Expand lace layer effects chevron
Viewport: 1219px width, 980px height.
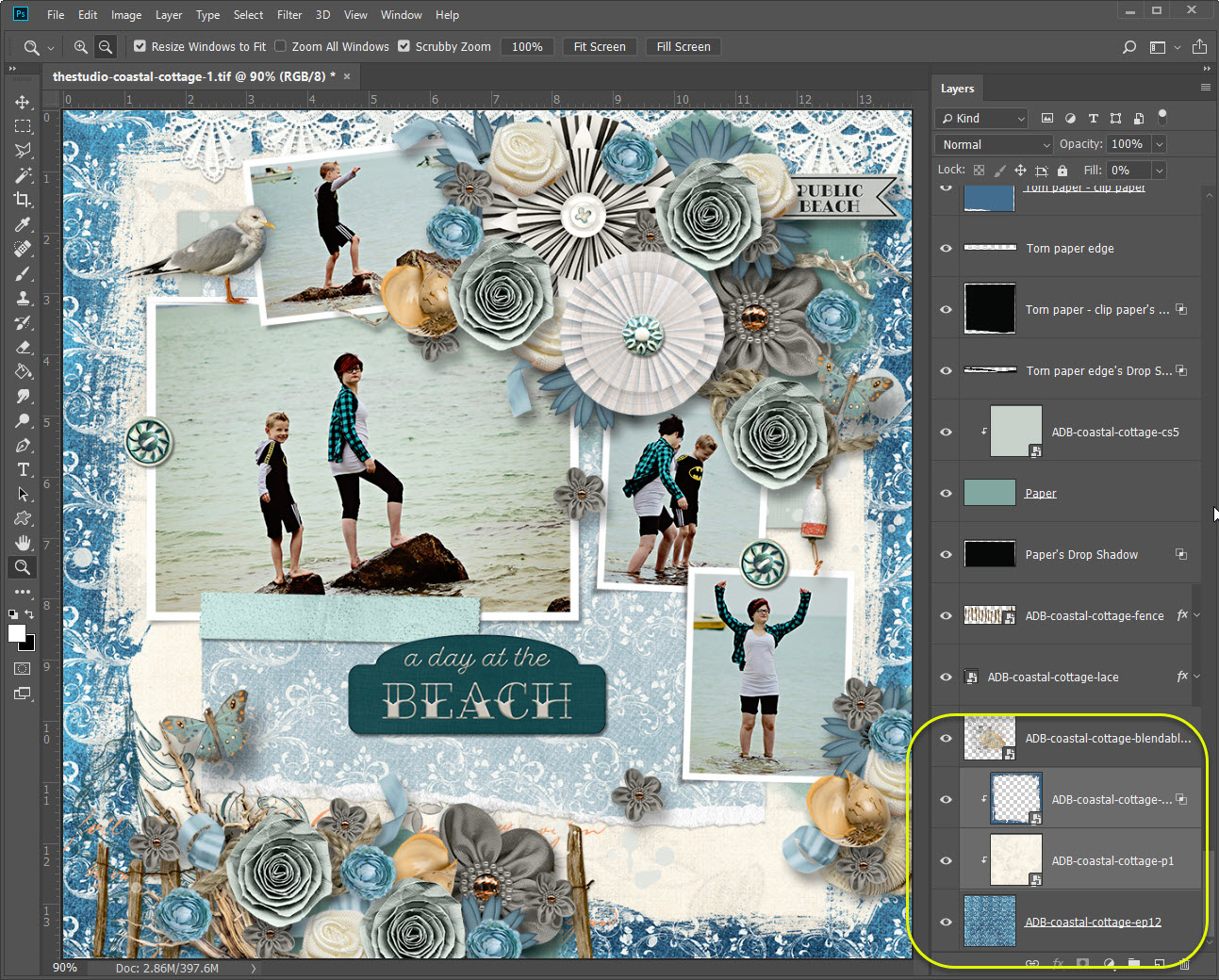(1196, 677)
